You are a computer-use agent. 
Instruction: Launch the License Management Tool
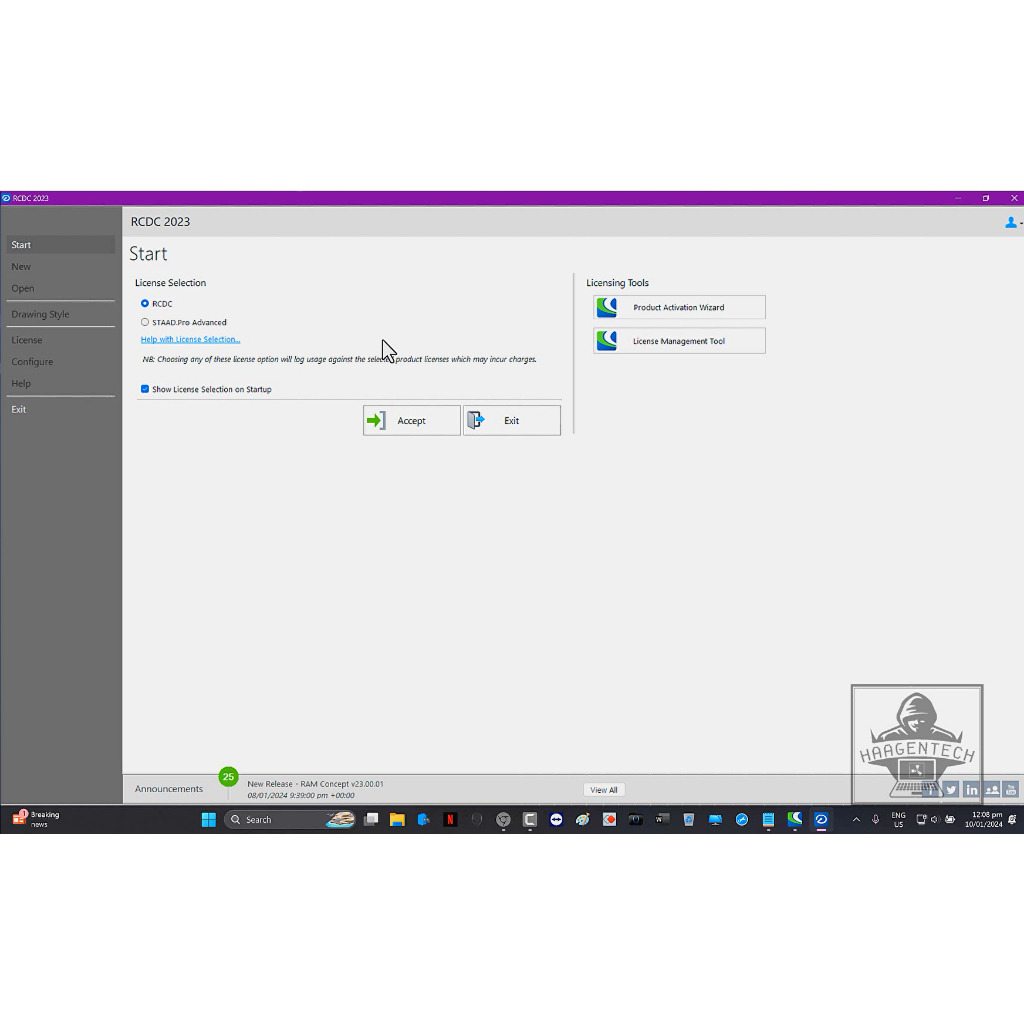pos(679,341)
